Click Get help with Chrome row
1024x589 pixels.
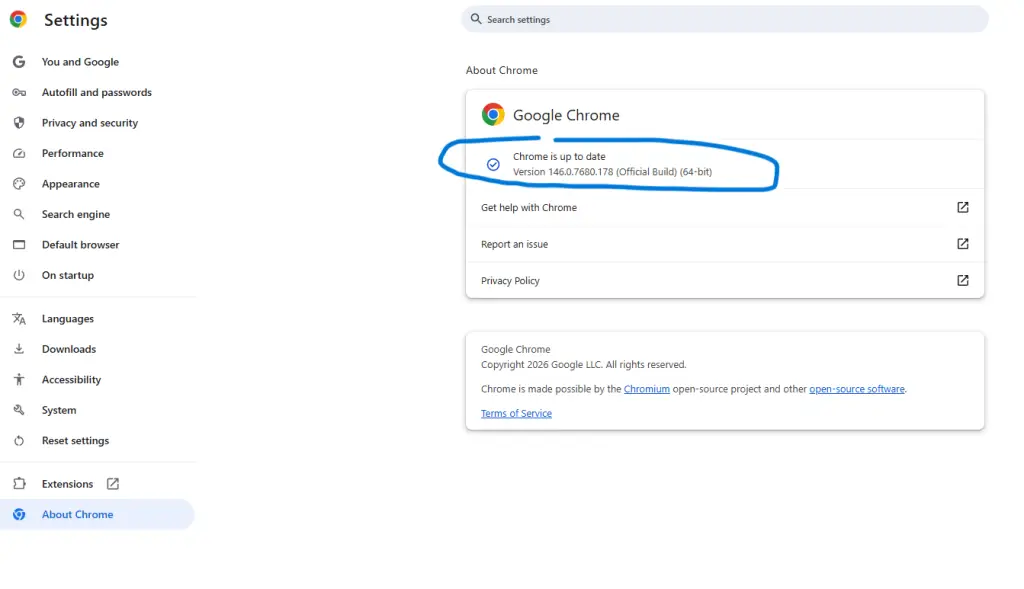(725, 207)
